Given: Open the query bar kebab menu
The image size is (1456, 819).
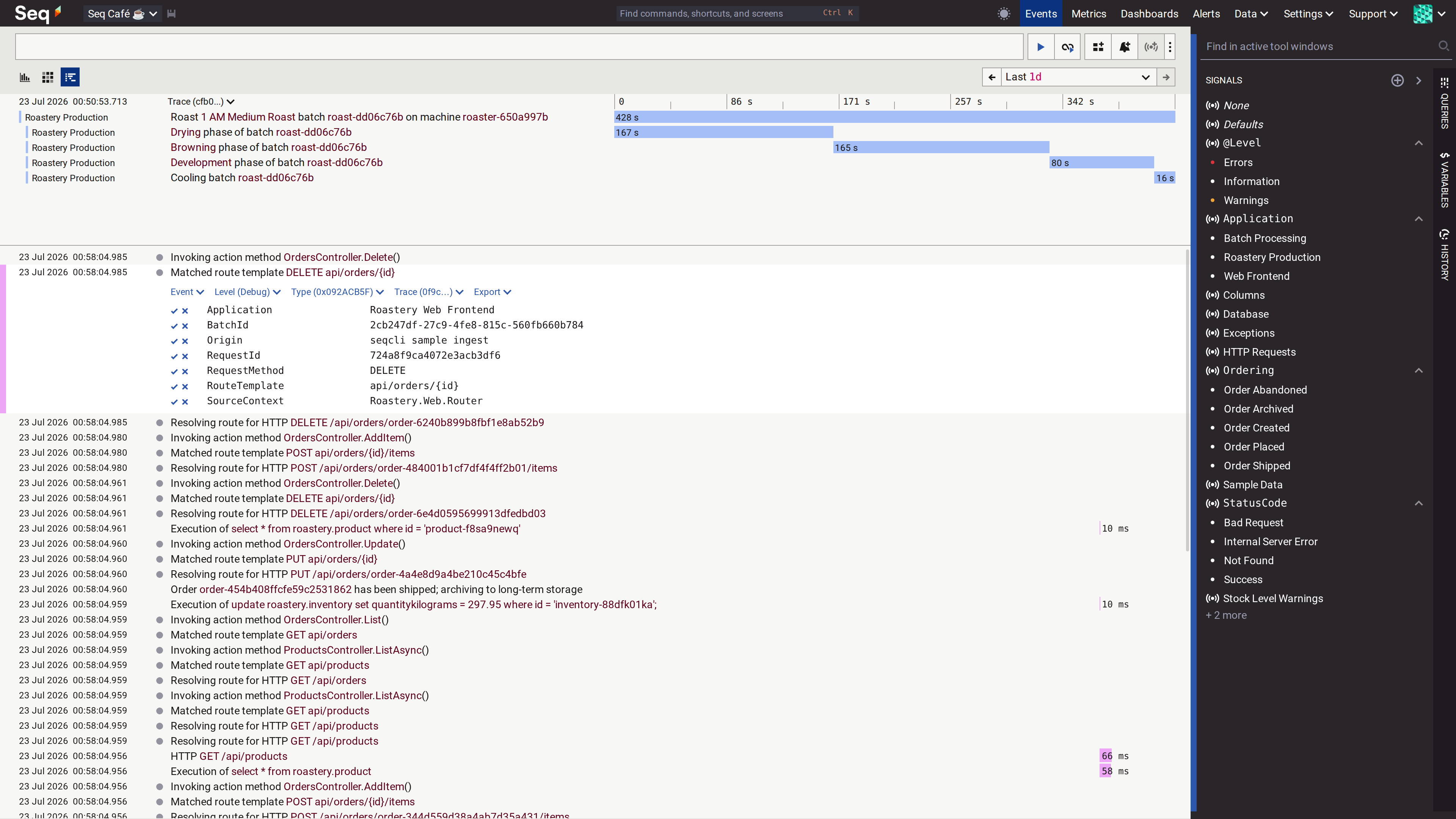Looking at the screenshot, I should point(1170,47).
